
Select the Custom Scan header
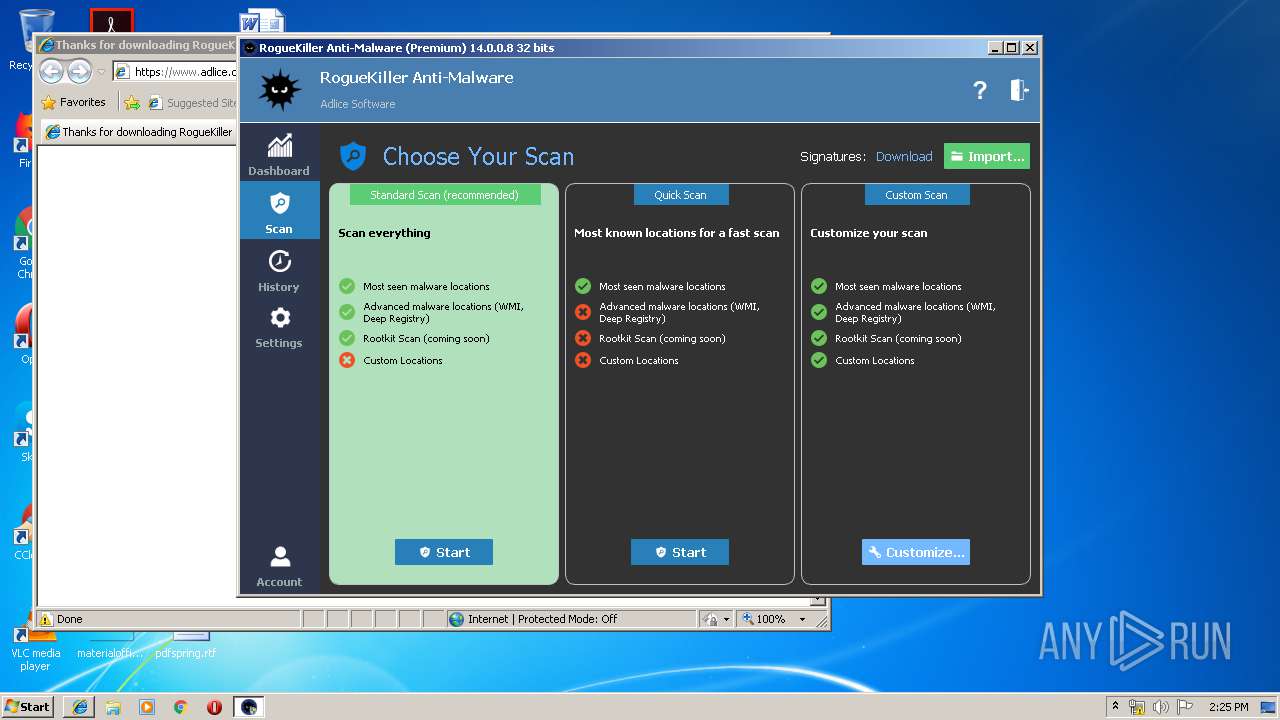tap(916, 195)
